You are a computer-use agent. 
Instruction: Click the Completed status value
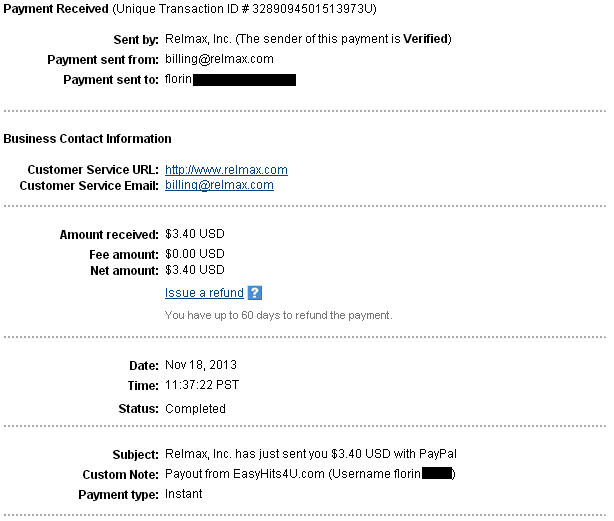coord(195,408)
